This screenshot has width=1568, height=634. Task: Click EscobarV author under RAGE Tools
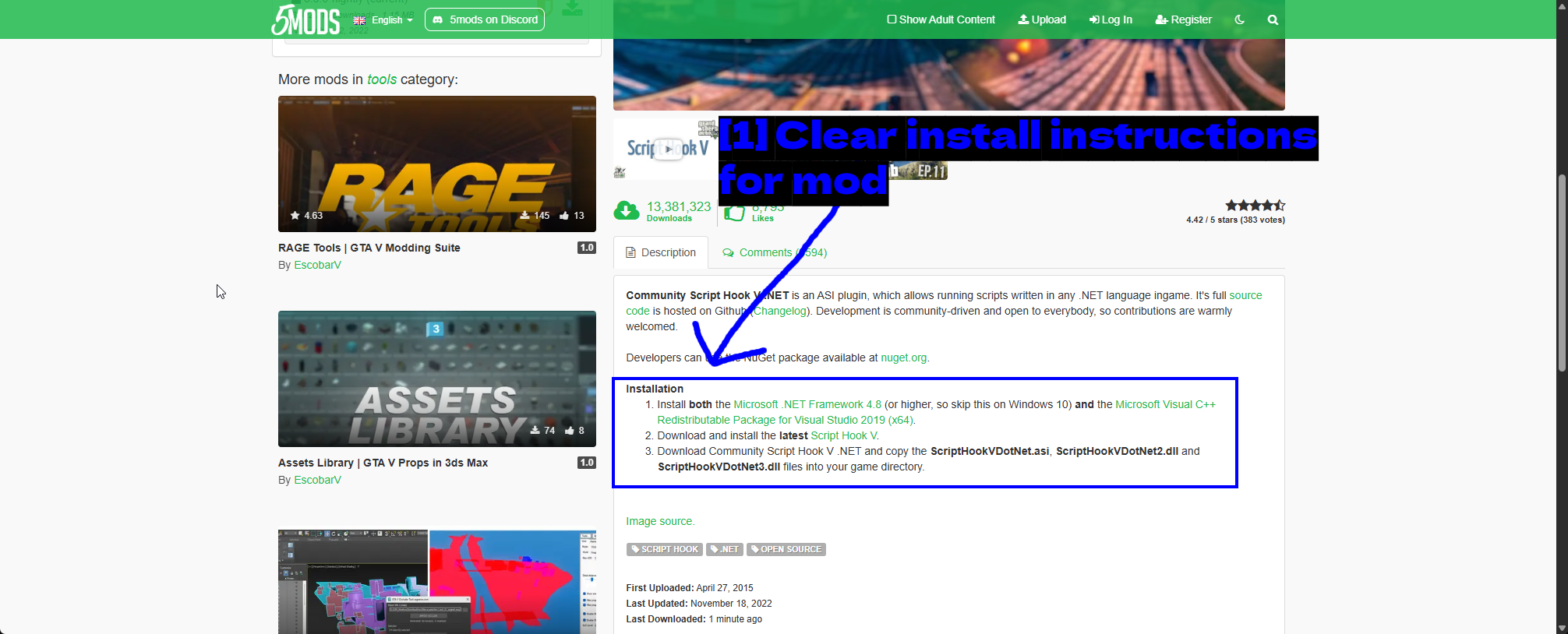tap(317, 265)
